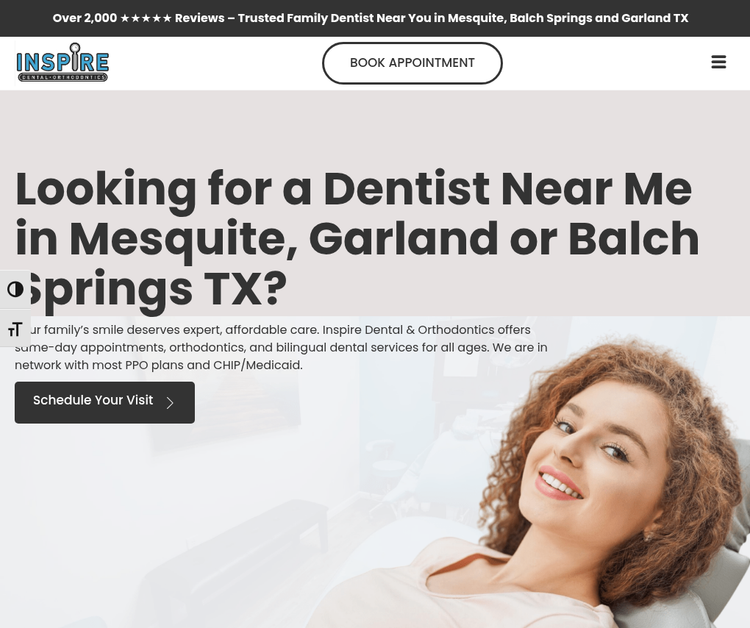Click the five-star rating in the top banner

point(146,18)
